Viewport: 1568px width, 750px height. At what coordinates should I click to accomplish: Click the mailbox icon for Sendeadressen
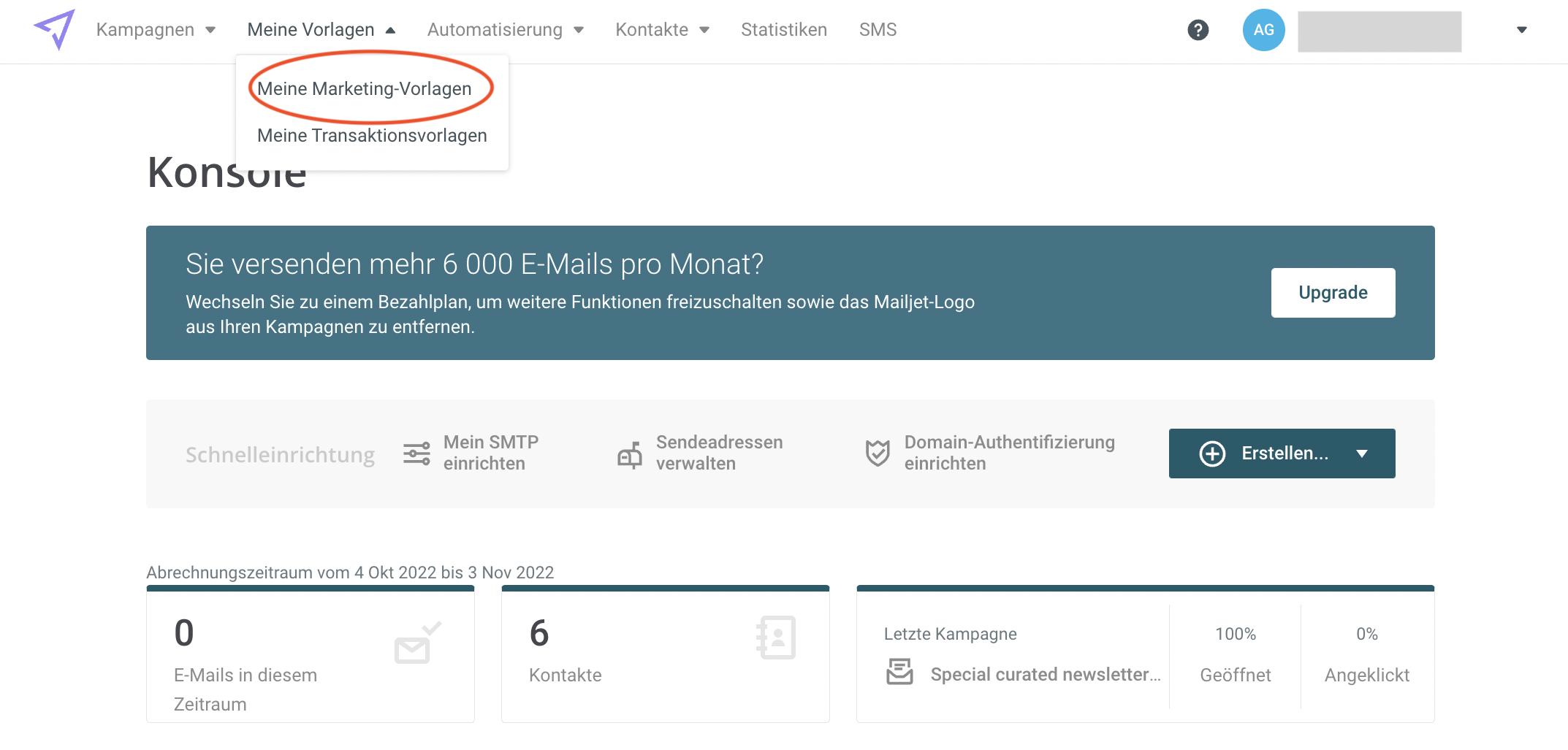click(x=629, y=454)
